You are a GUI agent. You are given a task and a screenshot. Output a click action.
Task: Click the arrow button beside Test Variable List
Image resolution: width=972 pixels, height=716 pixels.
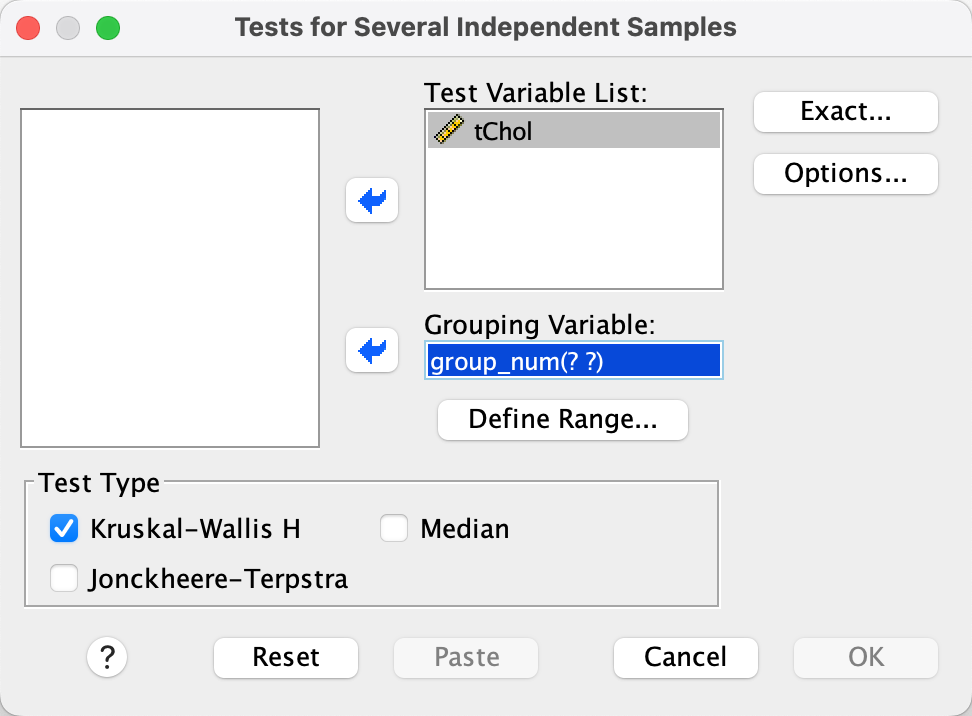(372, 201)
